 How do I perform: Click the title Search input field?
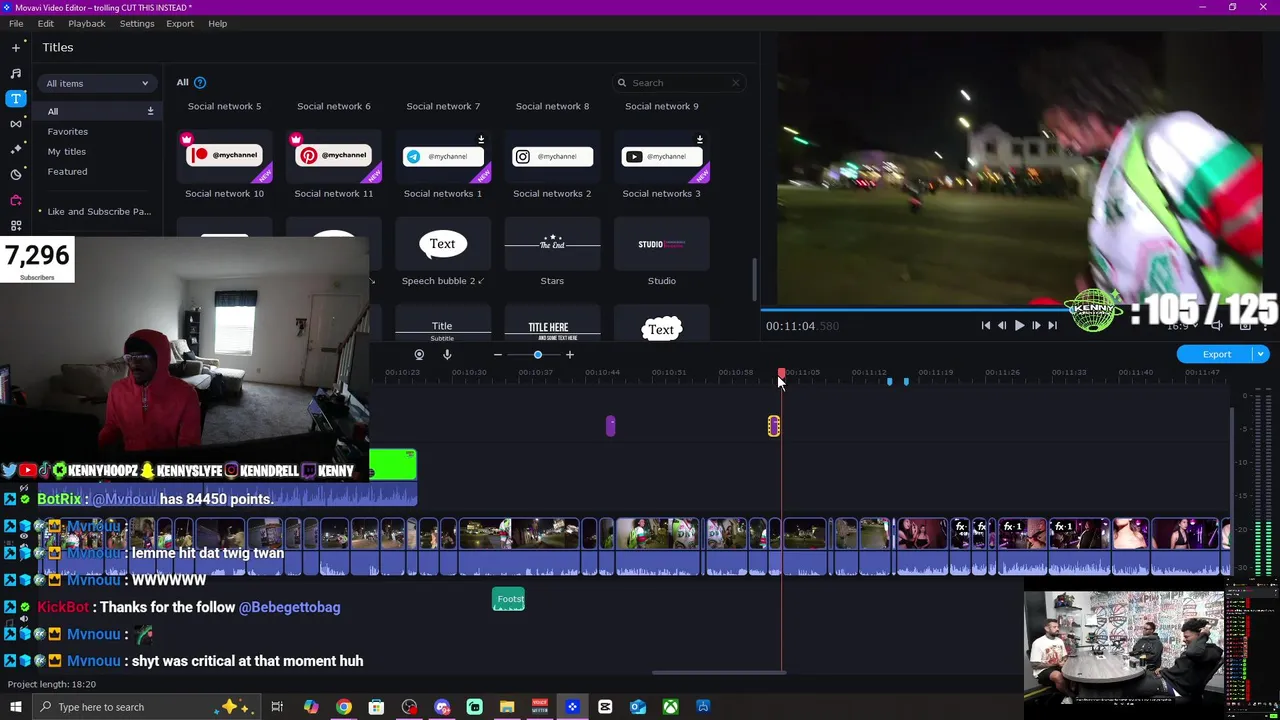click(680, 83)
